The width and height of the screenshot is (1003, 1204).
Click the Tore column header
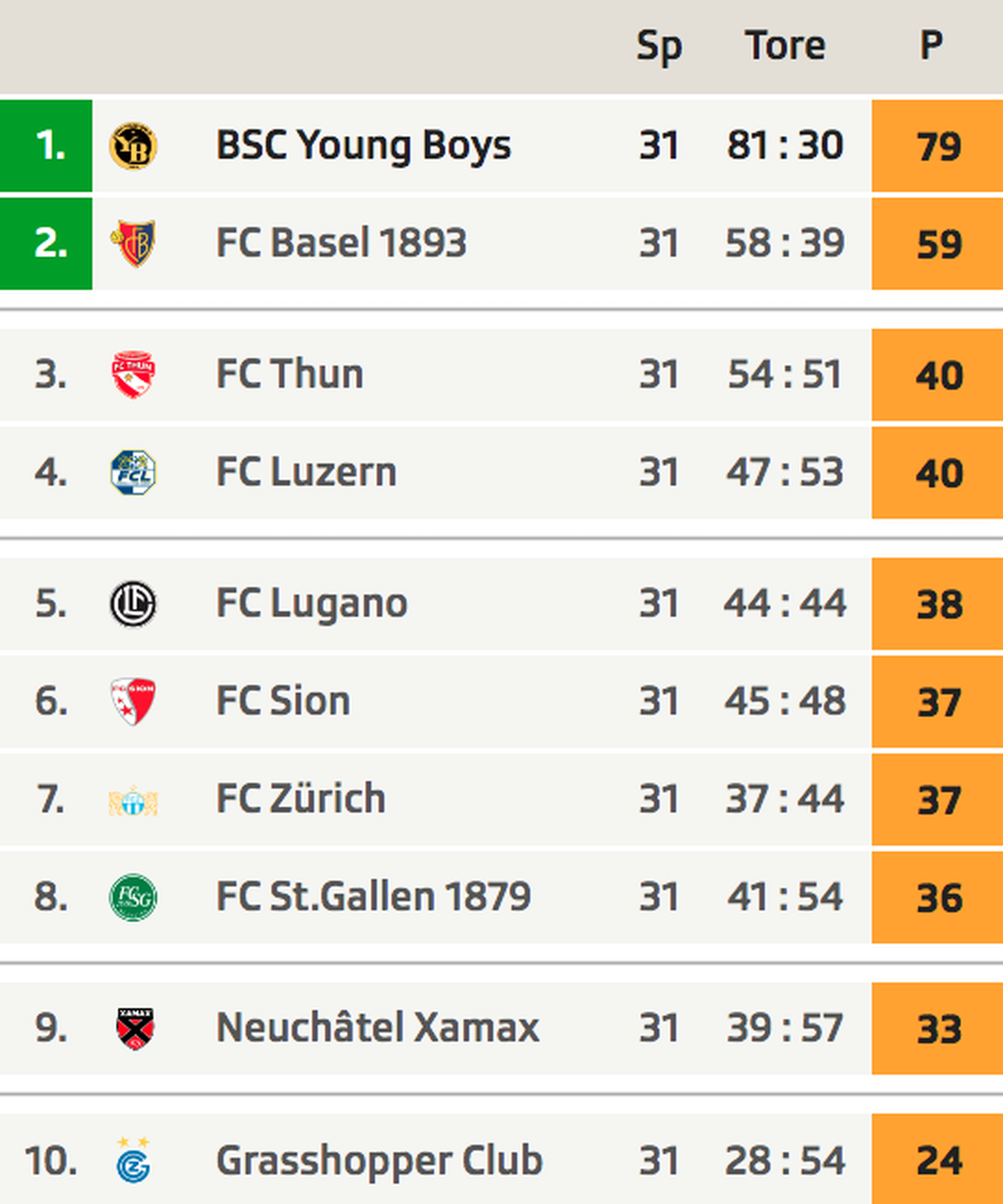(785, 46)
